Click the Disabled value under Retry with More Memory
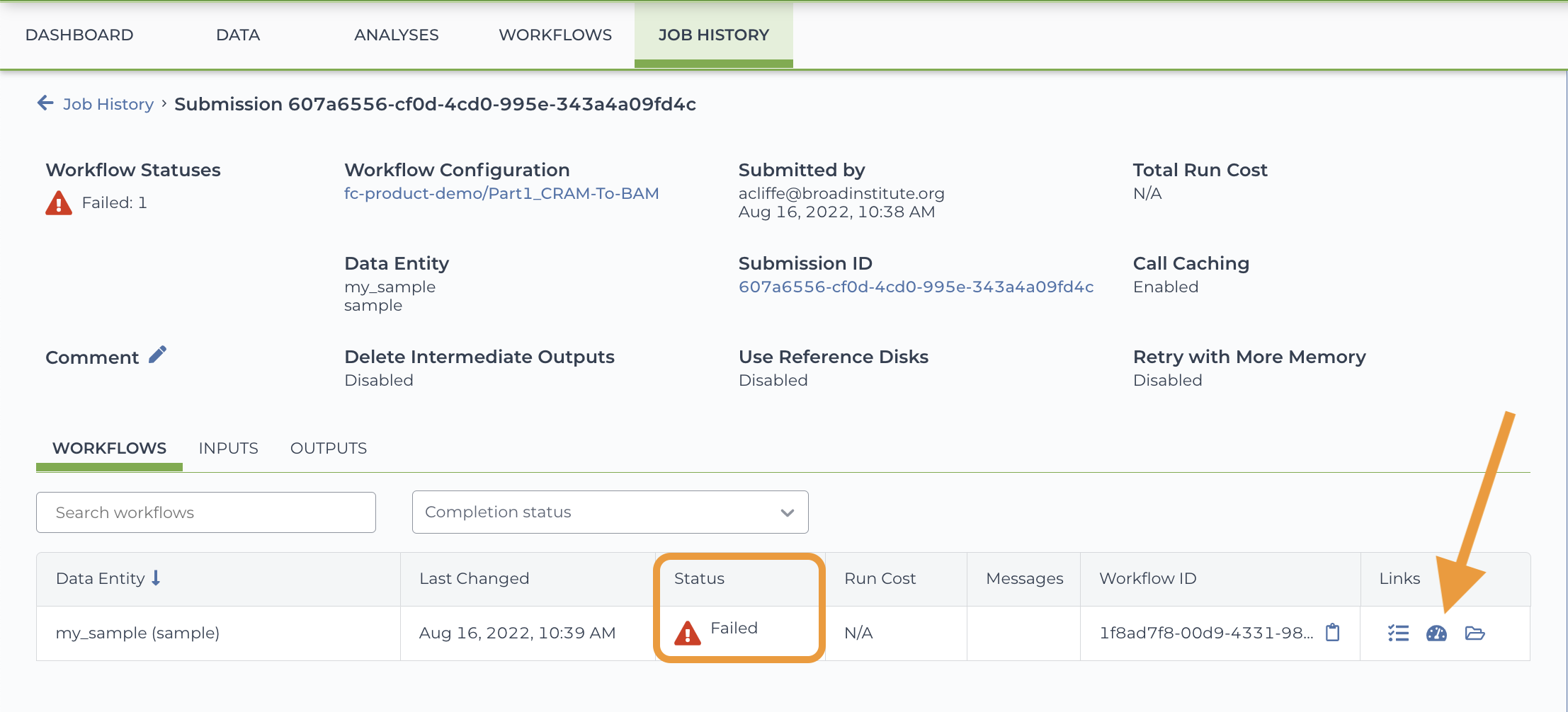 [x=1167, y=380]
